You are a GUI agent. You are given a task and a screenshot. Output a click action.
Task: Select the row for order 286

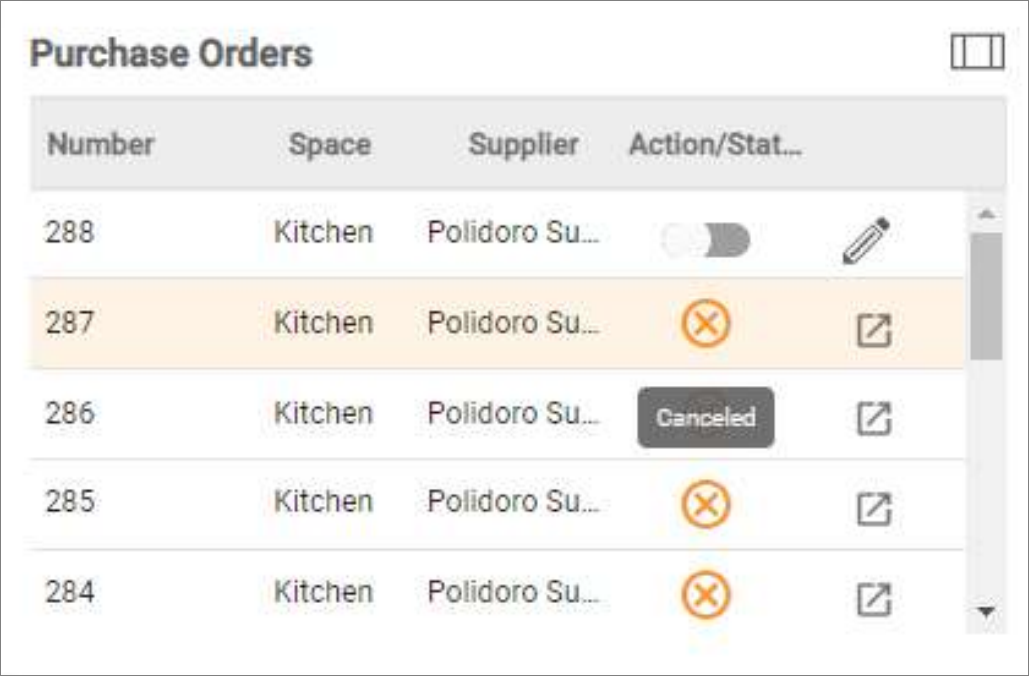[x=497, y=414]
